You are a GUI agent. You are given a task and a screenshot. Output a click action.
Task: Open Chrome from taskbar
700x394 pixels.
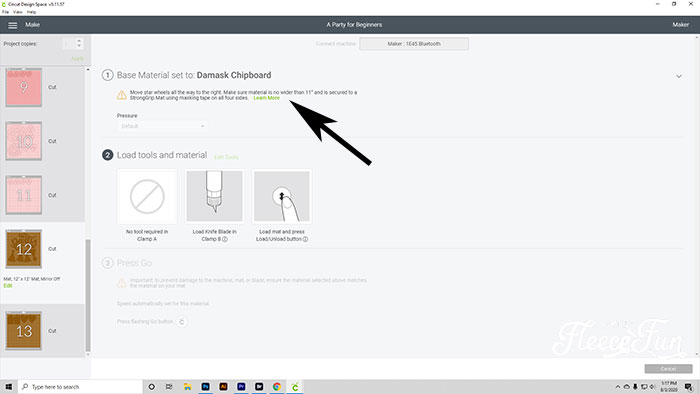pos(277,387)
